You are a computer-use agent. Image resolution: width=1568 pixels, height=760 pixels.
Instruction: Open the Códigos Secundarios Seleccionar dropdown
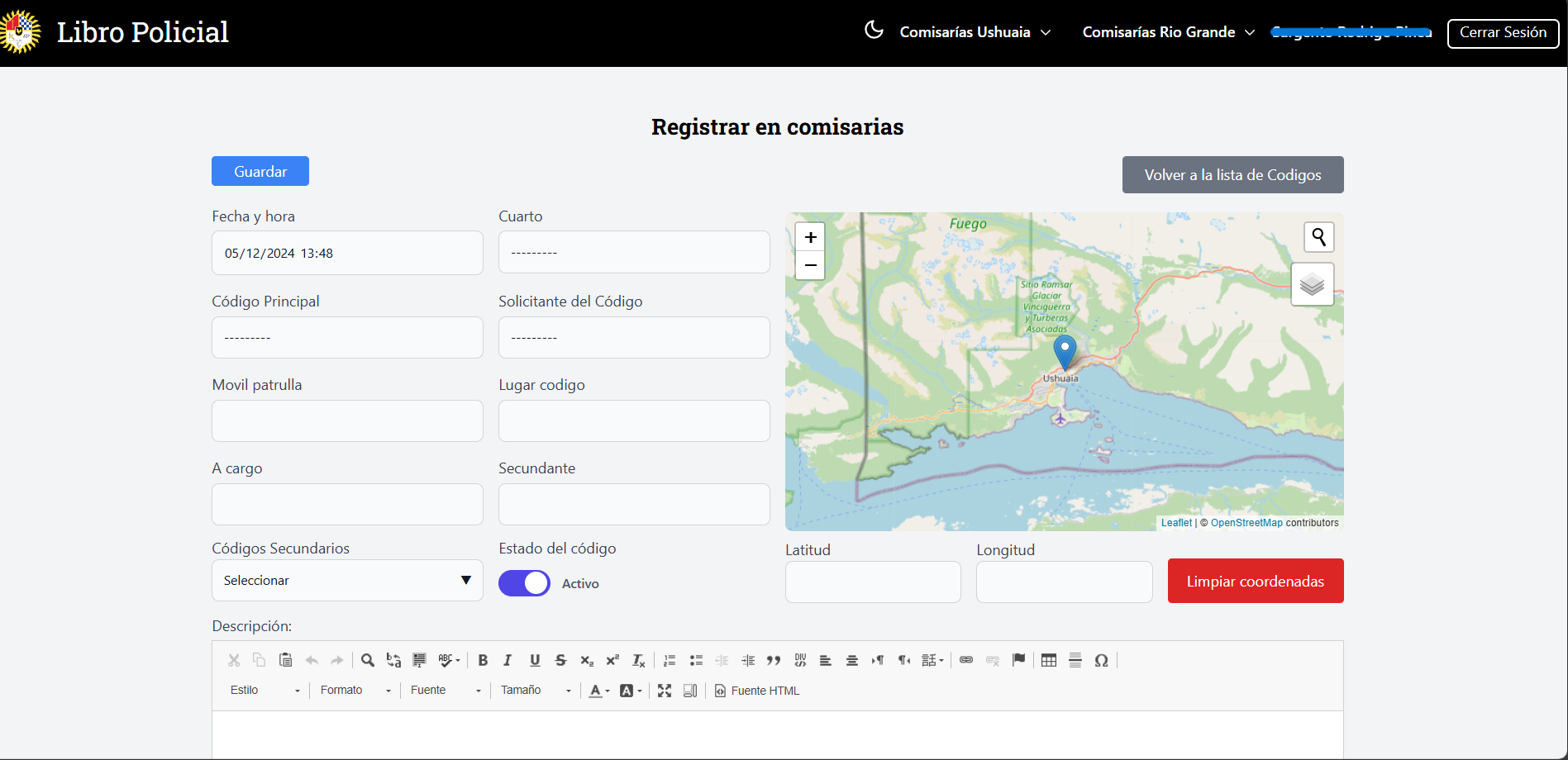[x=347, y=581]
